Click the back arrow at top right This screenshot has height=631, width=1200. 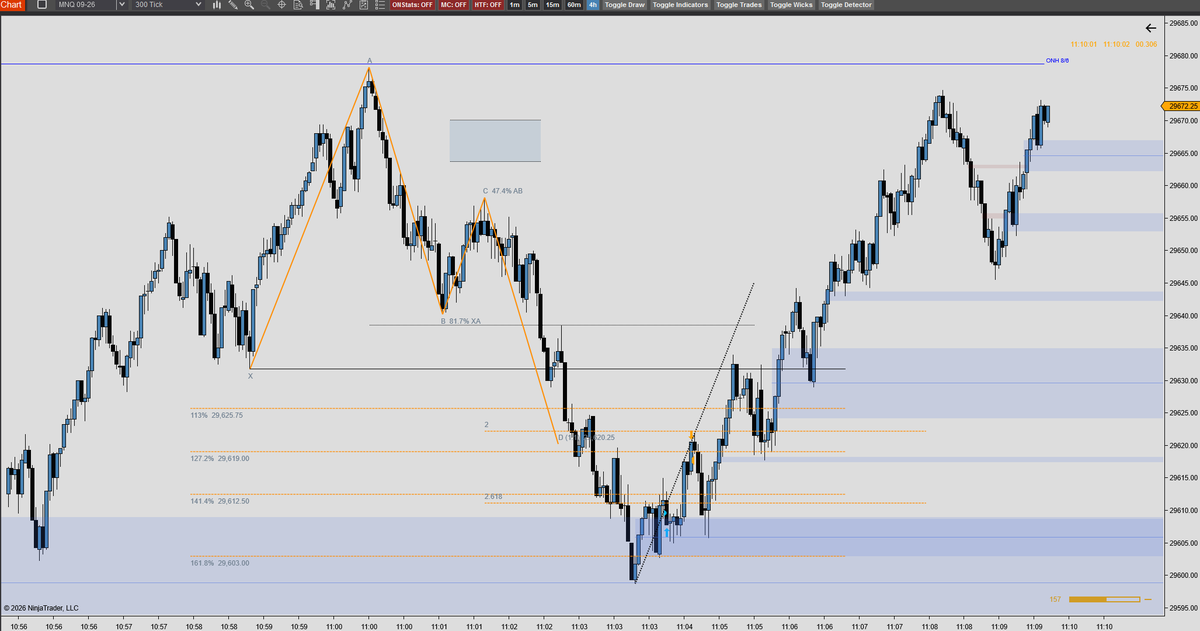click(x=1151, y=28)
